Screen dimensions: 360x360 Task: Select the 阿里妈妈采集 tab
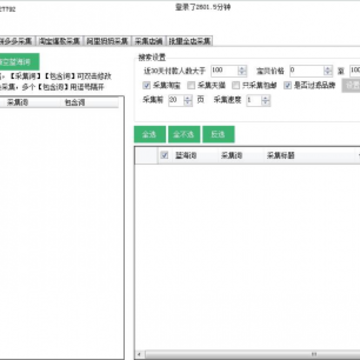pyautogui.click(x=107, y=41)
